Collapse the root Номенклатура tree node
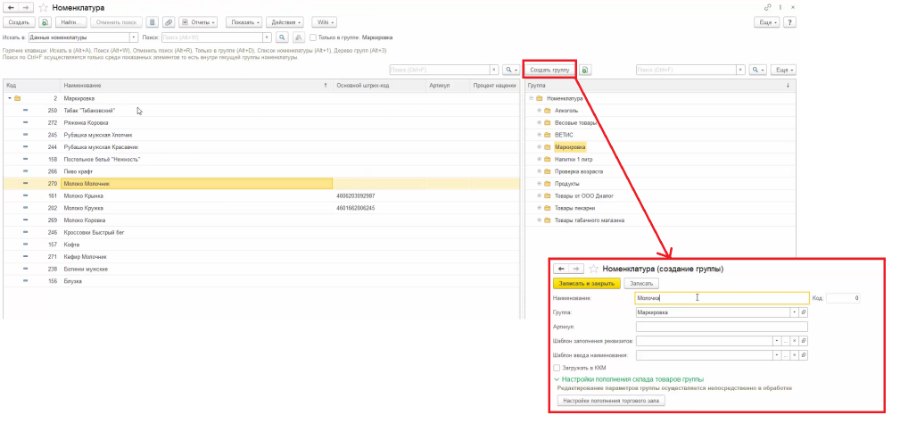 click(x=531, y=98)
